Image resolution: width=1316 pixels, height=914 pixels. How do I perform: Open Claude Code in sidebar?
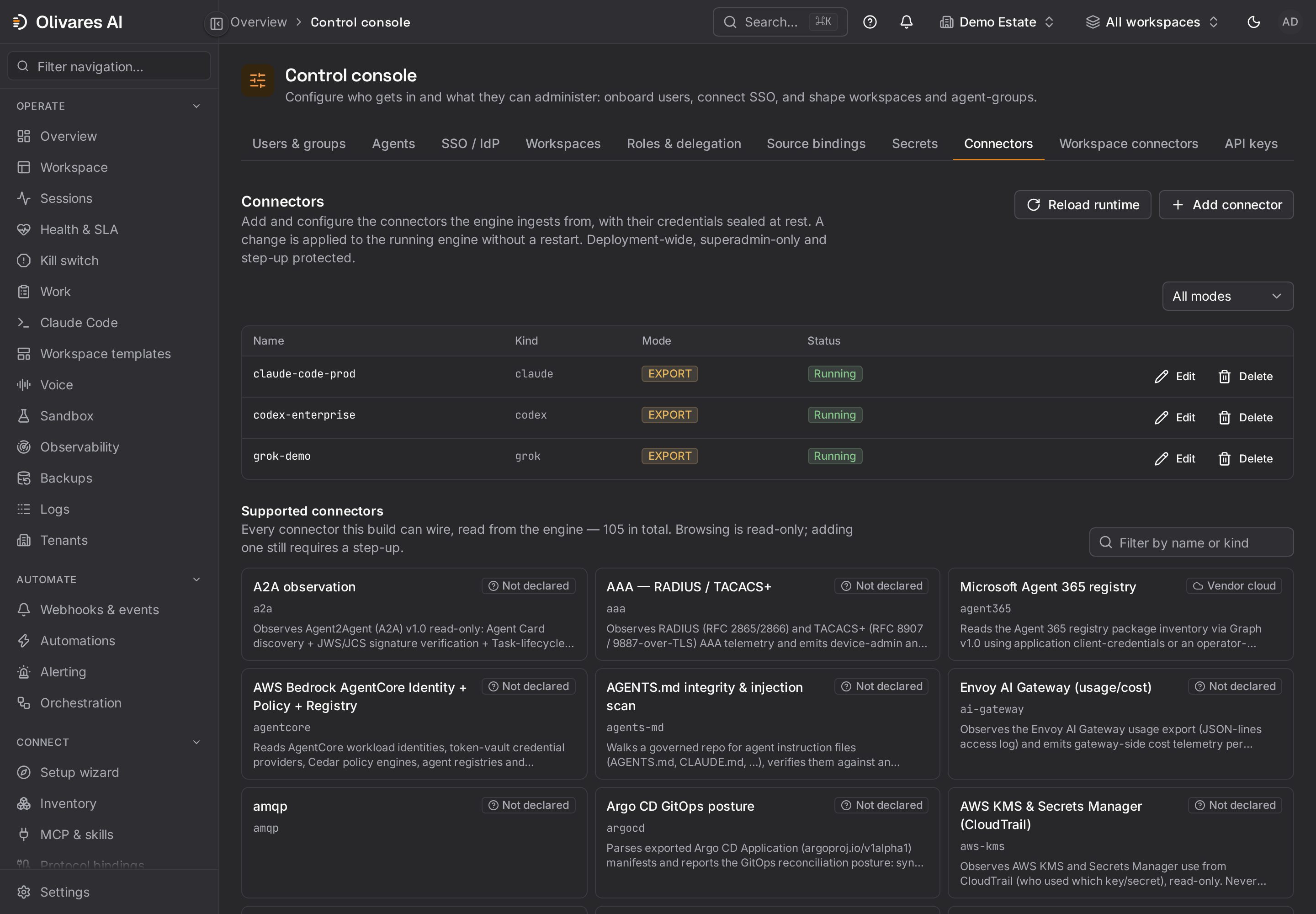point(109,323)
